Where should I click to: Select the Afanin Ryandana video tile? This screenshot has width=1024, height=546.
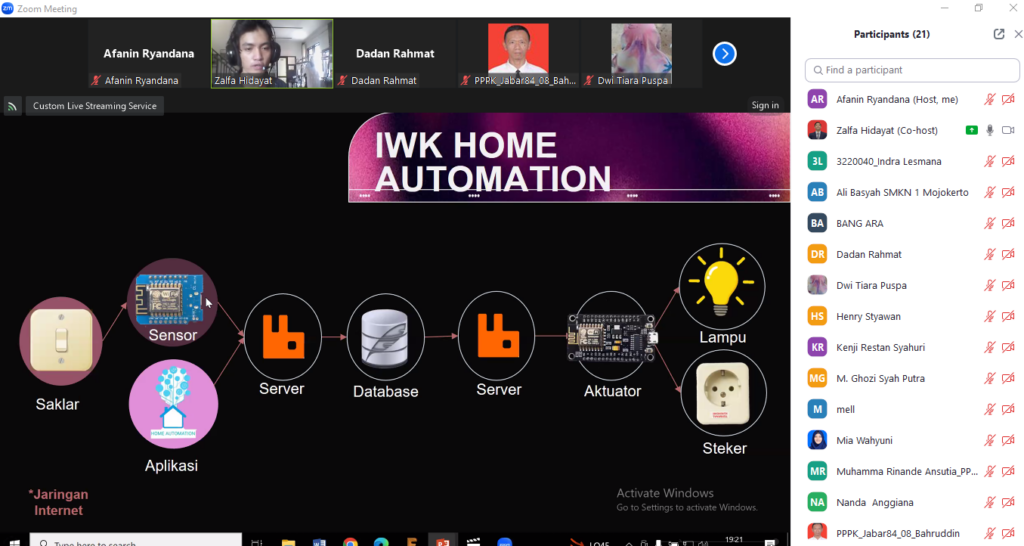tap(149, 54)
